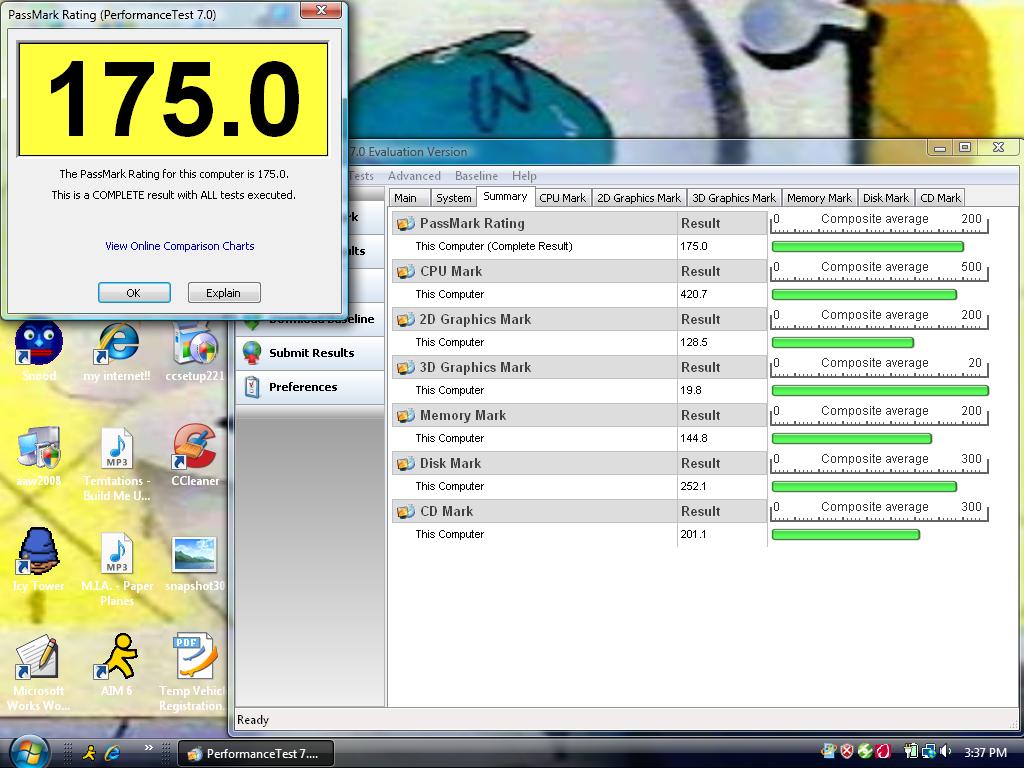The width and height of the screenshot is (1024, 768).
Task: Open the Microsoft Works Word shortcut
Action: [x=39, y=657]
